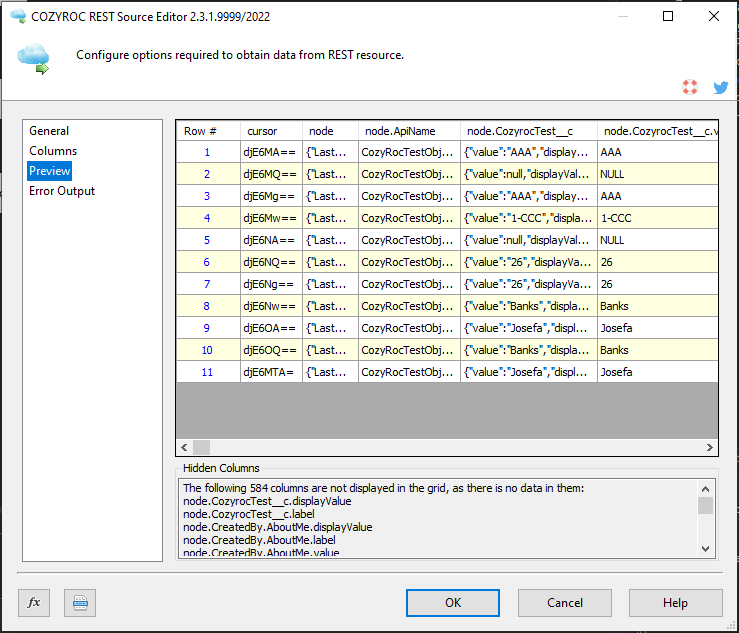
Task: Click the script/properties icon beside fx
Action: 80,603
